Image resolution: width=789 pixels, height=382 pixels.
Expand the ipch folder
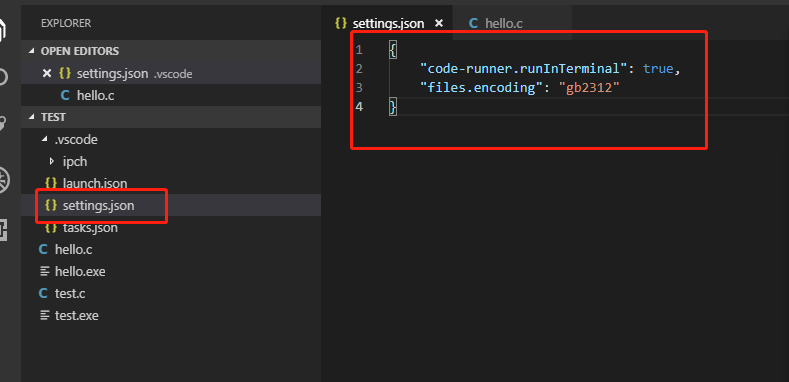[x=171, y=162]
